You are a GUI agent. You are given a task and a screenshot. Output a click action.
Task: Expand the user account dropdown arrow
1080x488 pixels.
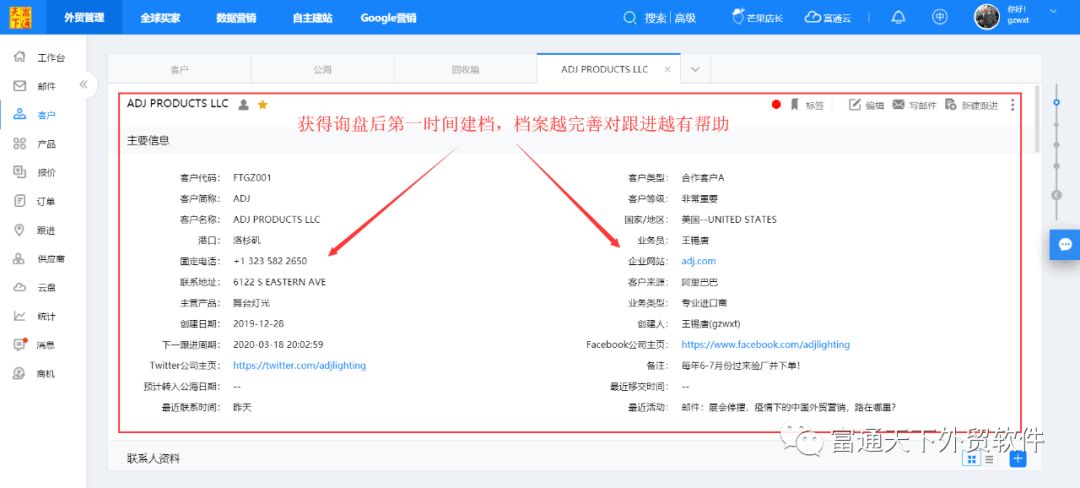(x=1052, y=10)
